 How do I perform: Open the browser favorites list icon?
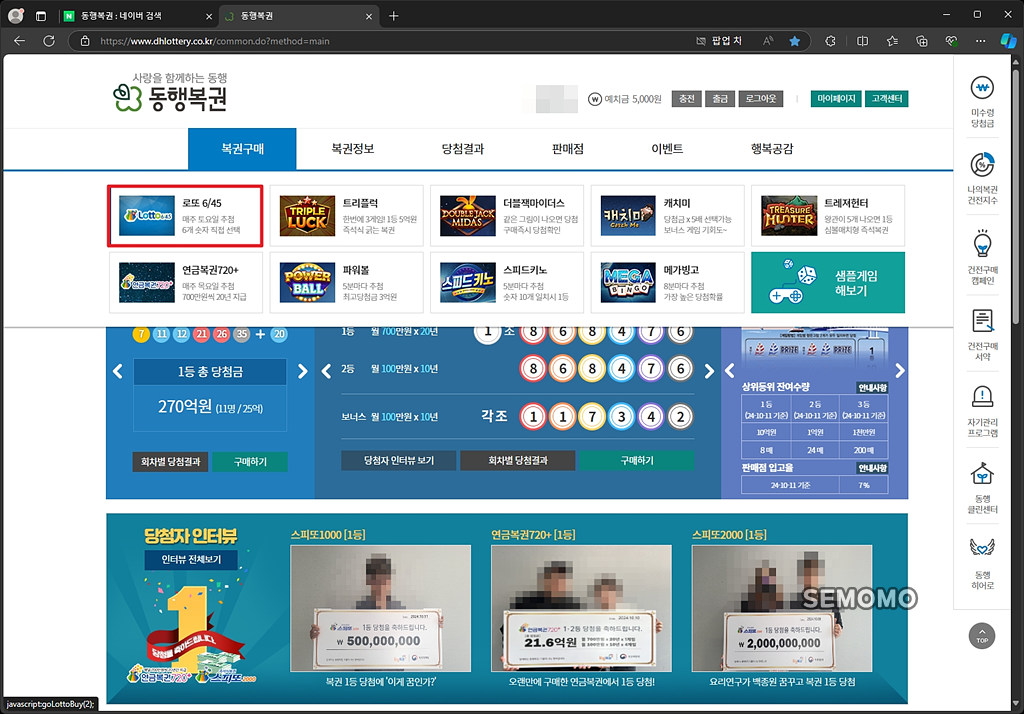(892, 41)
